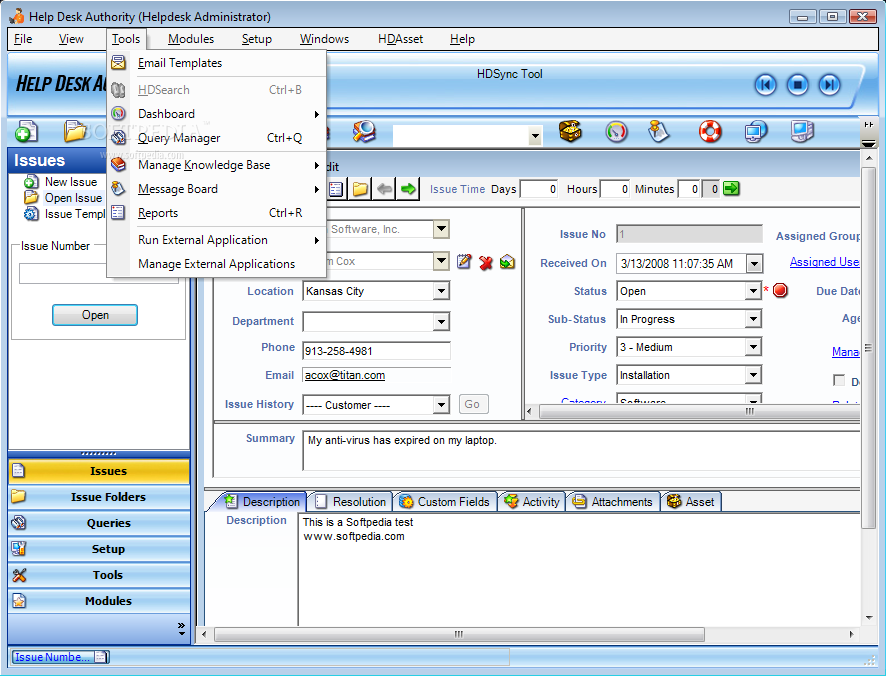The image size is (886, 676).
Task: Click the status bar Issue Number icon
Action: [x=100, y=657]
